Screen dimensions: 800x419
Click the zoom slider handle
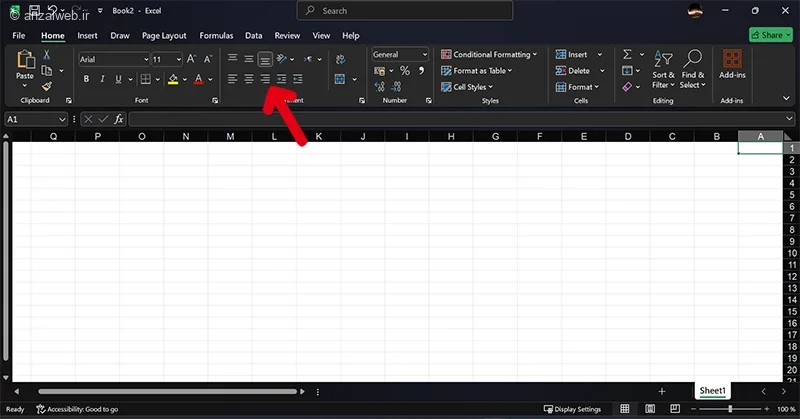point(730,409)
